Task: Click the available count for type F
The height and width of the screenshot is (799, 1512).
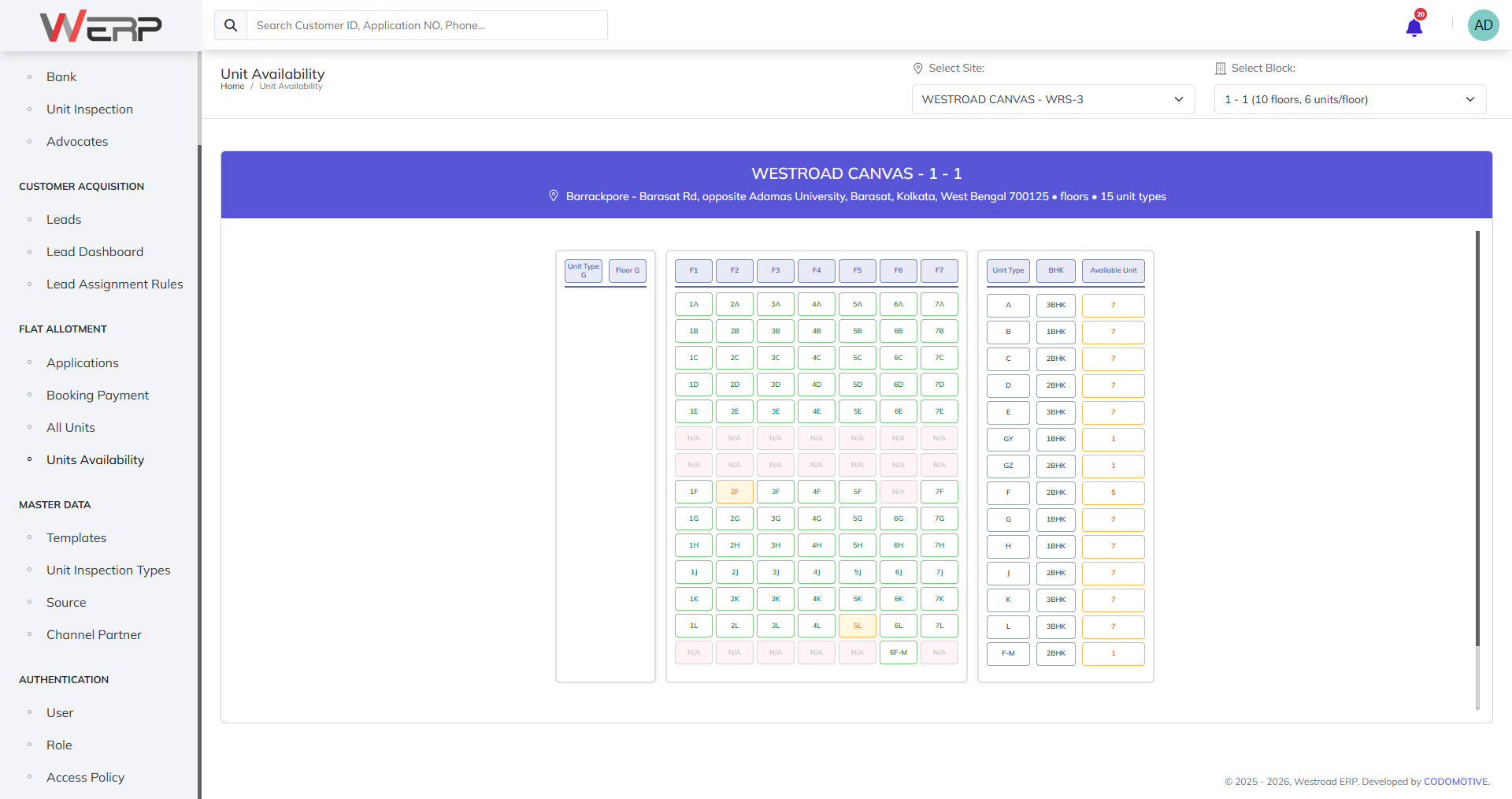Action: (x=1114, y=492)
